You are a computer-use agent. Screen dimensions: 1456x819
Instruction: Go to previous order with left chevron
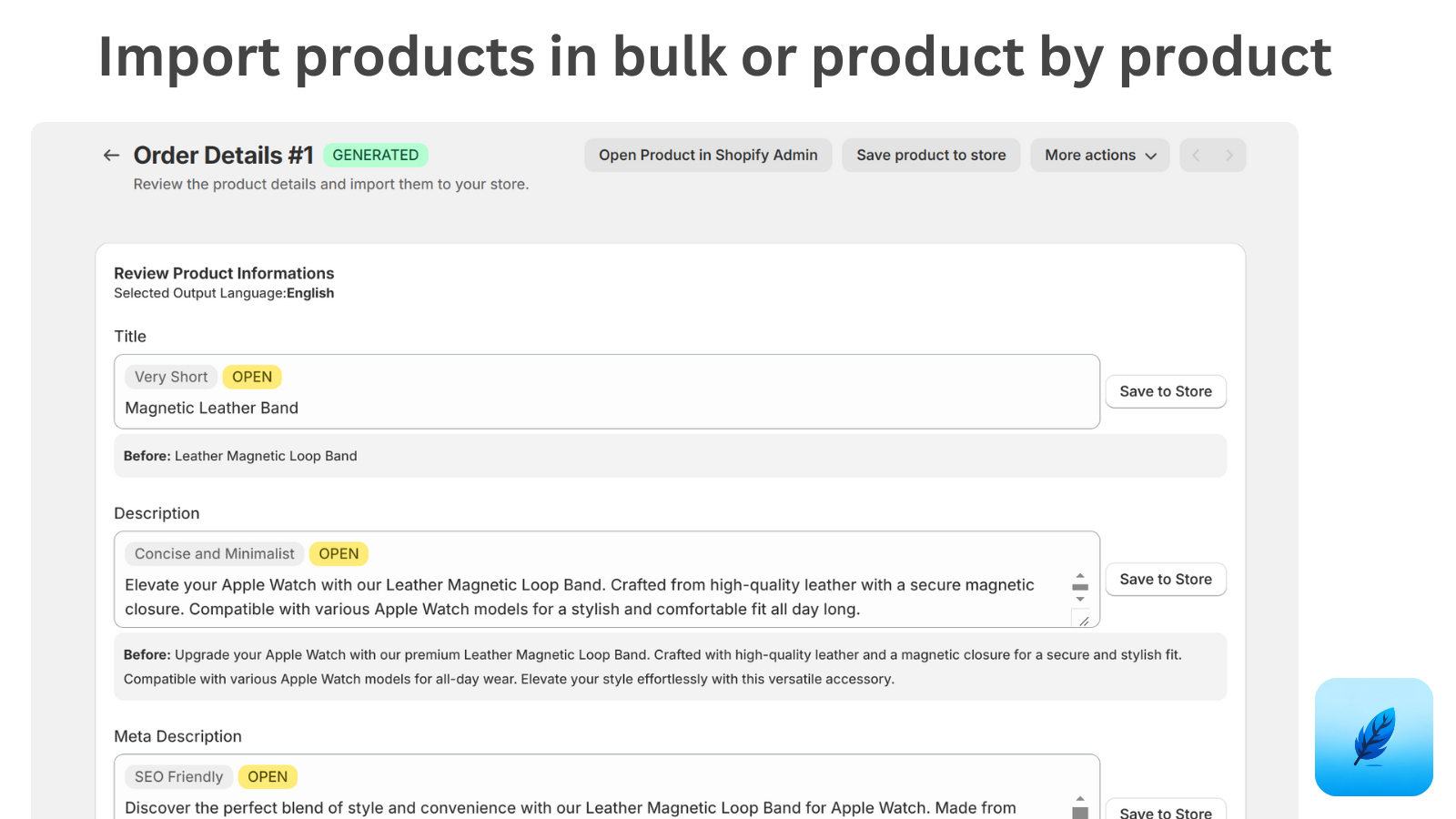[1197, 156]
